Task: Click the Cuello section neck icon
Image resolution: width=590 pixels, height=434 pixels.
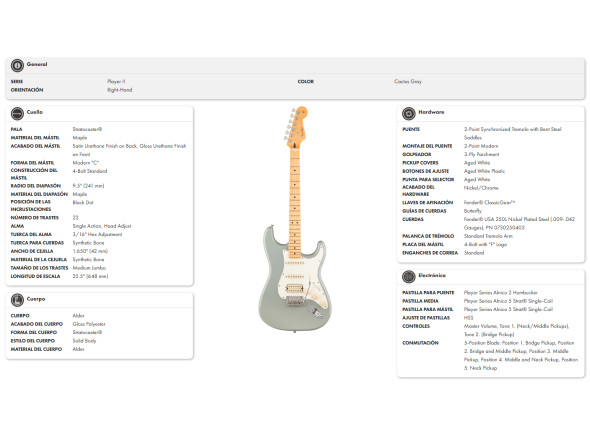Action: click(x=17, y=113)
